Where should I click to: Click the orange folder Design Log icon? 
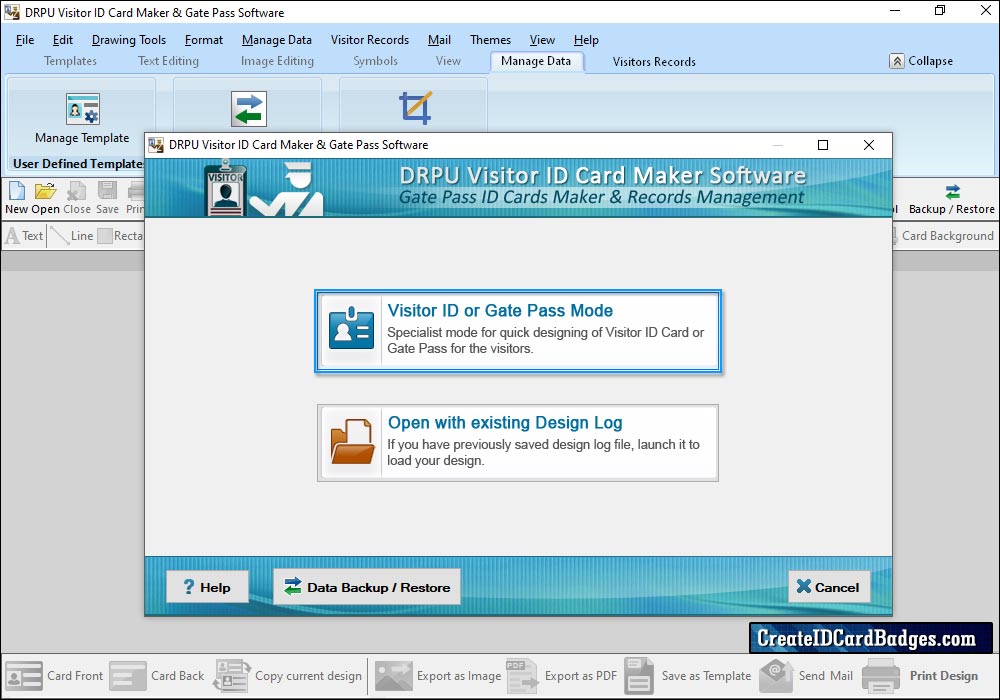(352, 441)
